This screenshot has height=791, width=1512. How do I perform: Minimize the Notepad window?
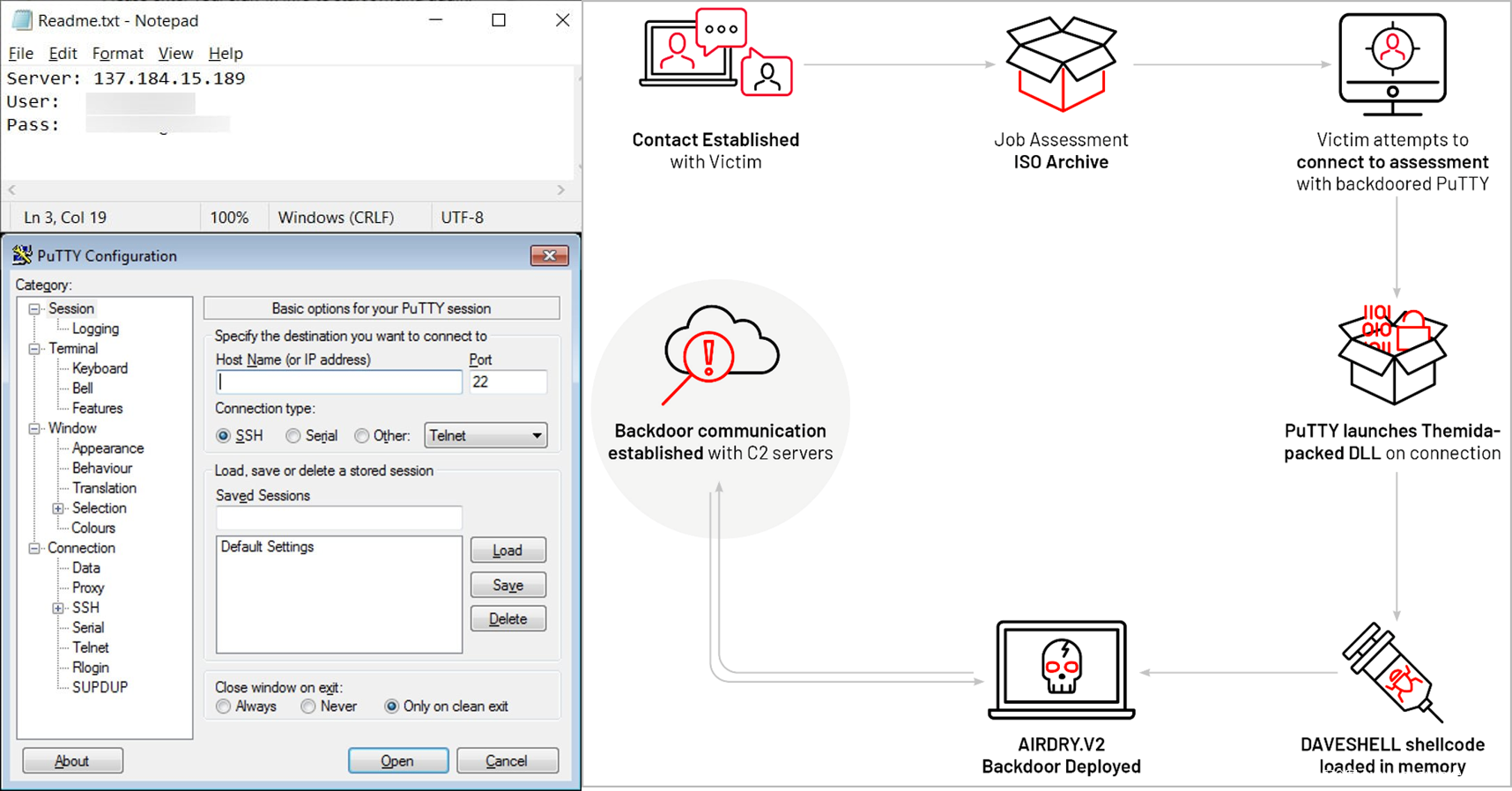point(435,20)
